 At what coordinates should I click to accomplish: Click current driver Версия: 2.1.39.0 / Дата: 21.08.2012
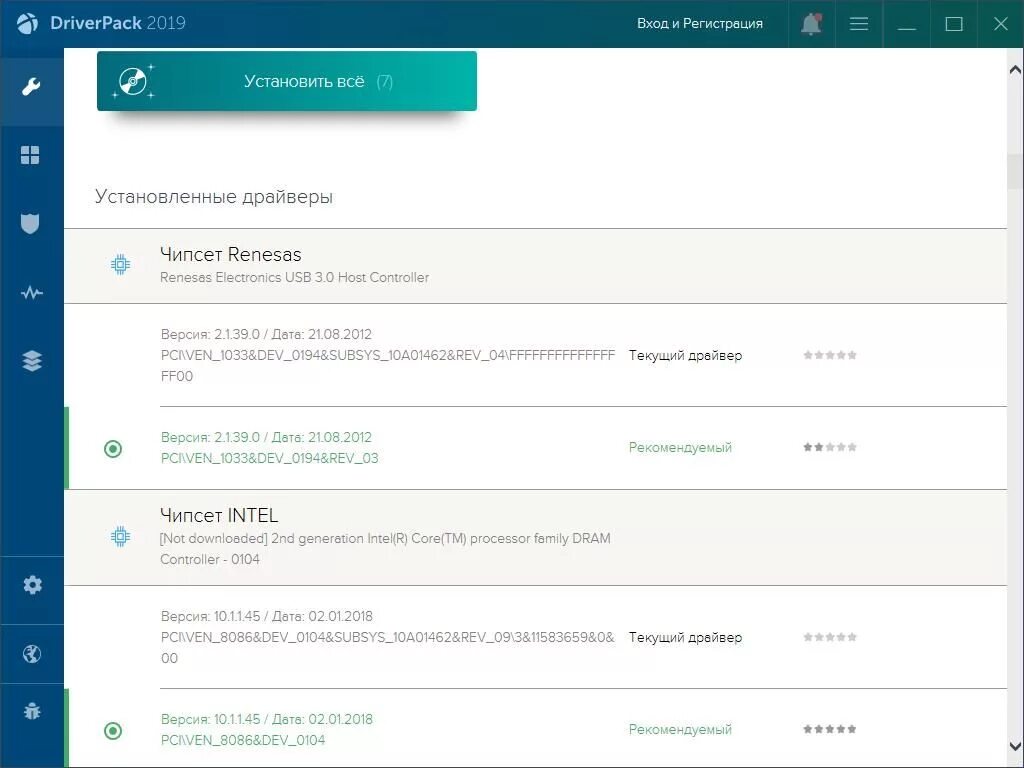(x=266, y=334)
